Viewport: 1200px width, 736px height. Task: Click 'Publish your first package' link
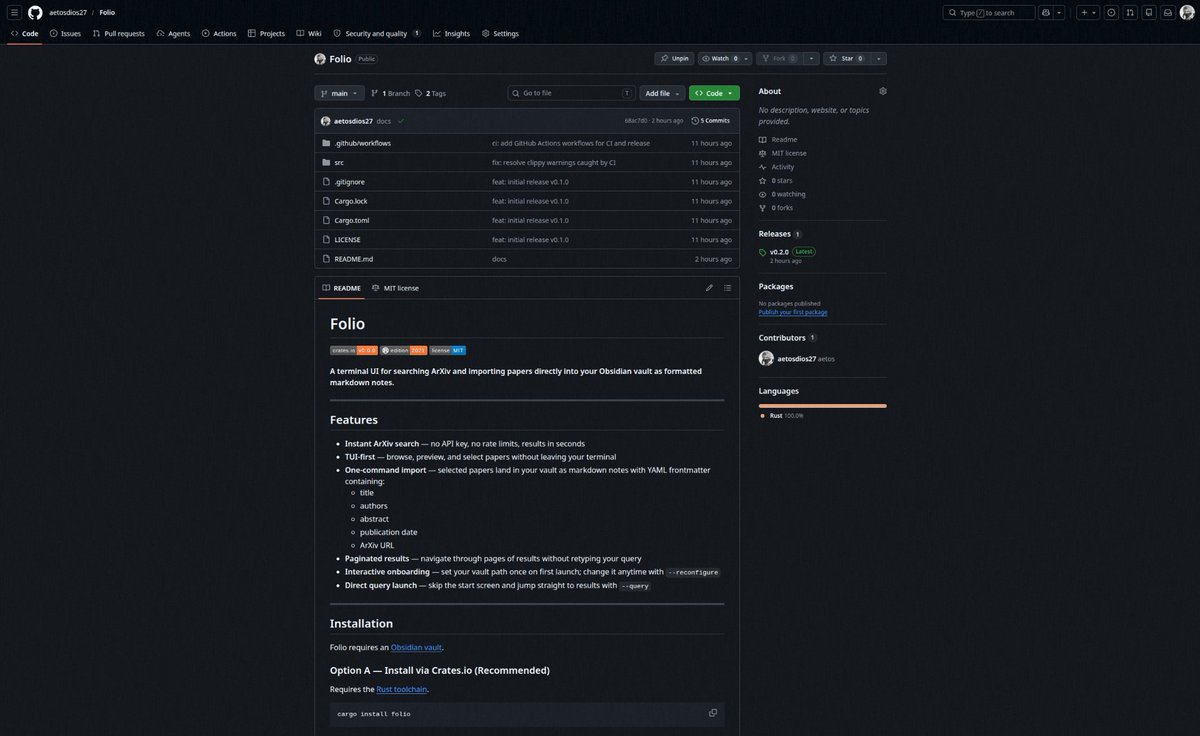tap(793, 312)
